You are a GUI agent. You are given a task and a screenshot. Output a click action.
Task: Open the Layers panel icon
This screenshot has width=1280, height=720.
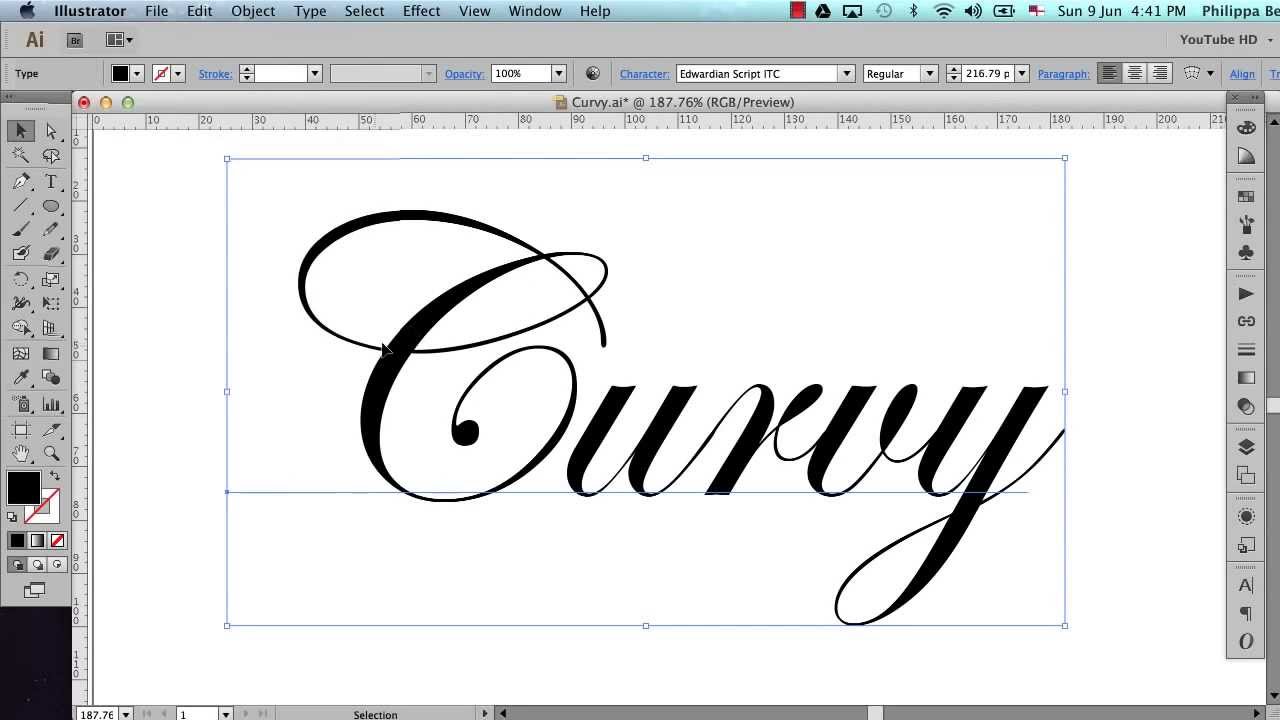(1246, 447)
